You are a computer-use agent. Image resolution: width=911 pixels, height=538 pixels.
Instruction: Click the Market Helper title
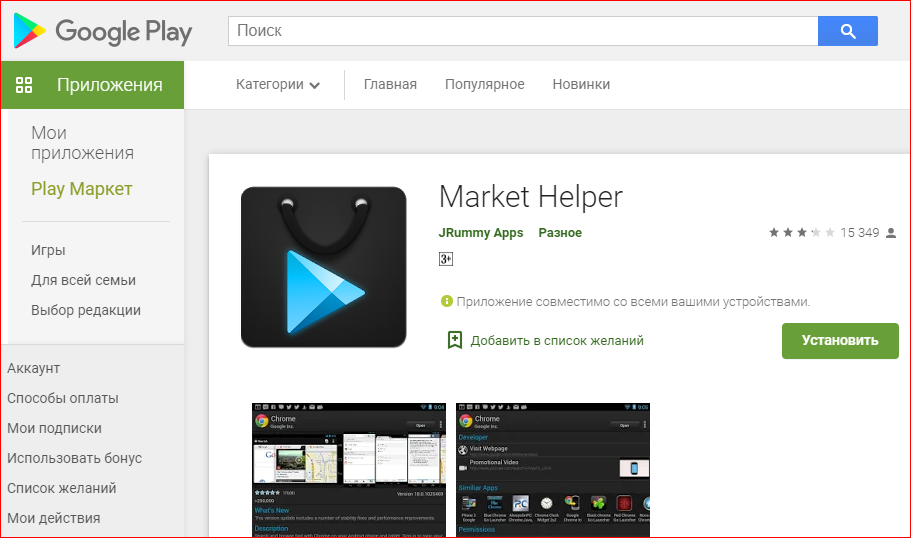[x=530, y=197]
